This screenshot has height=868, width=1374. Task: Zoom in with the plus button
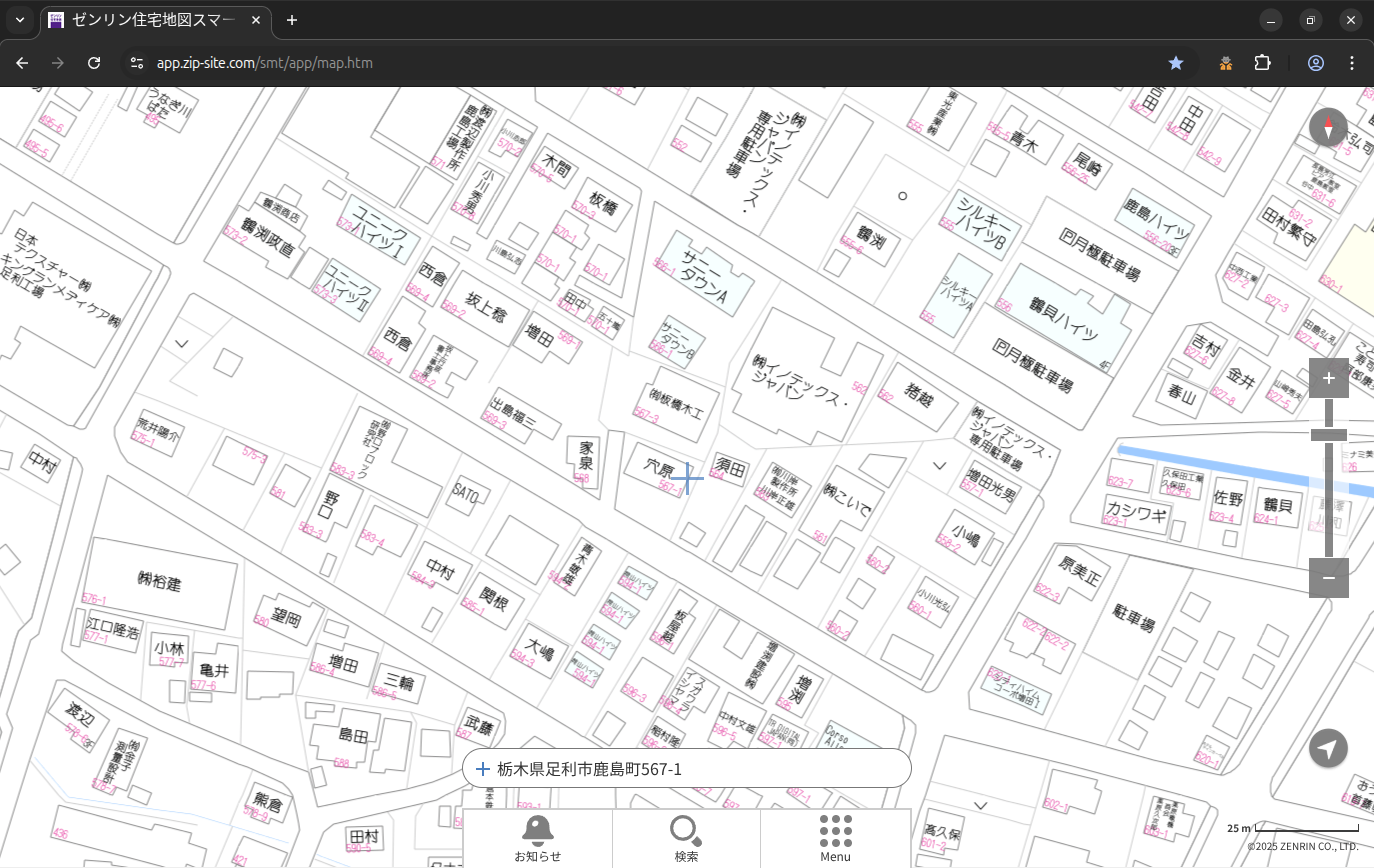pyautogui.click(x=1328, y=378)
